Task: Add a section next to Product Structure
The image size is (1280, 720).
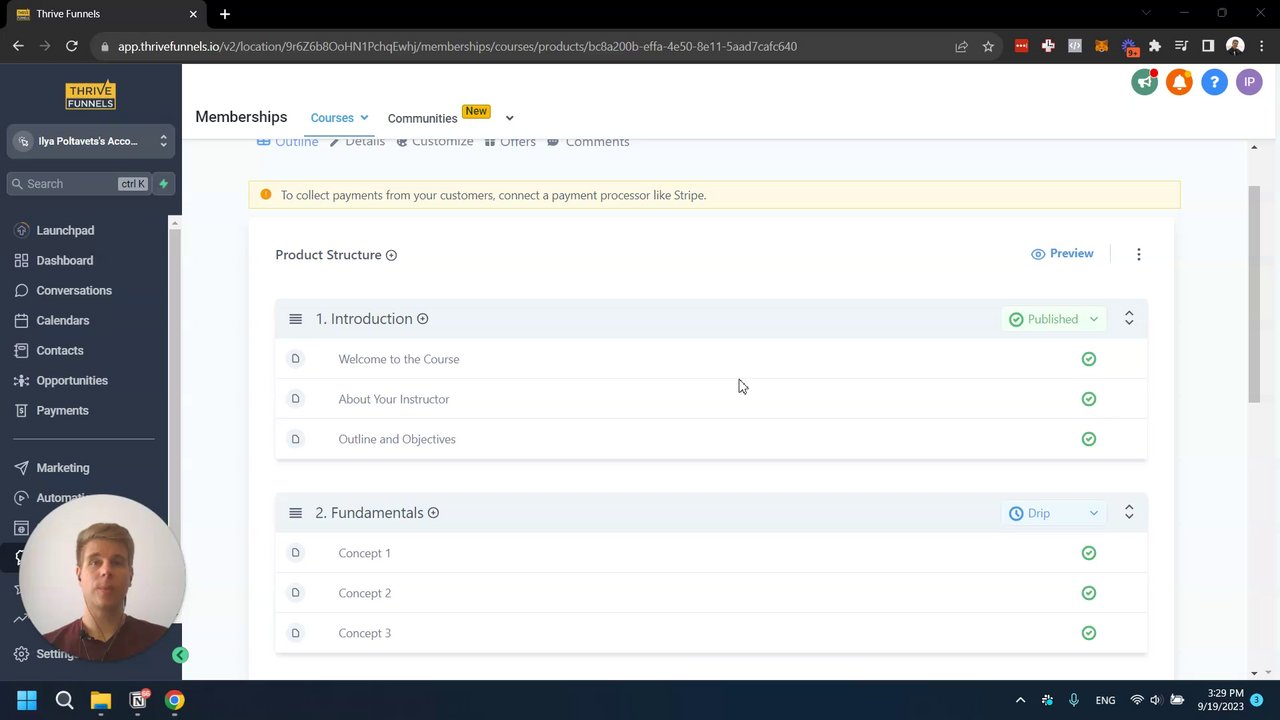Action: (x=391, y=255)
